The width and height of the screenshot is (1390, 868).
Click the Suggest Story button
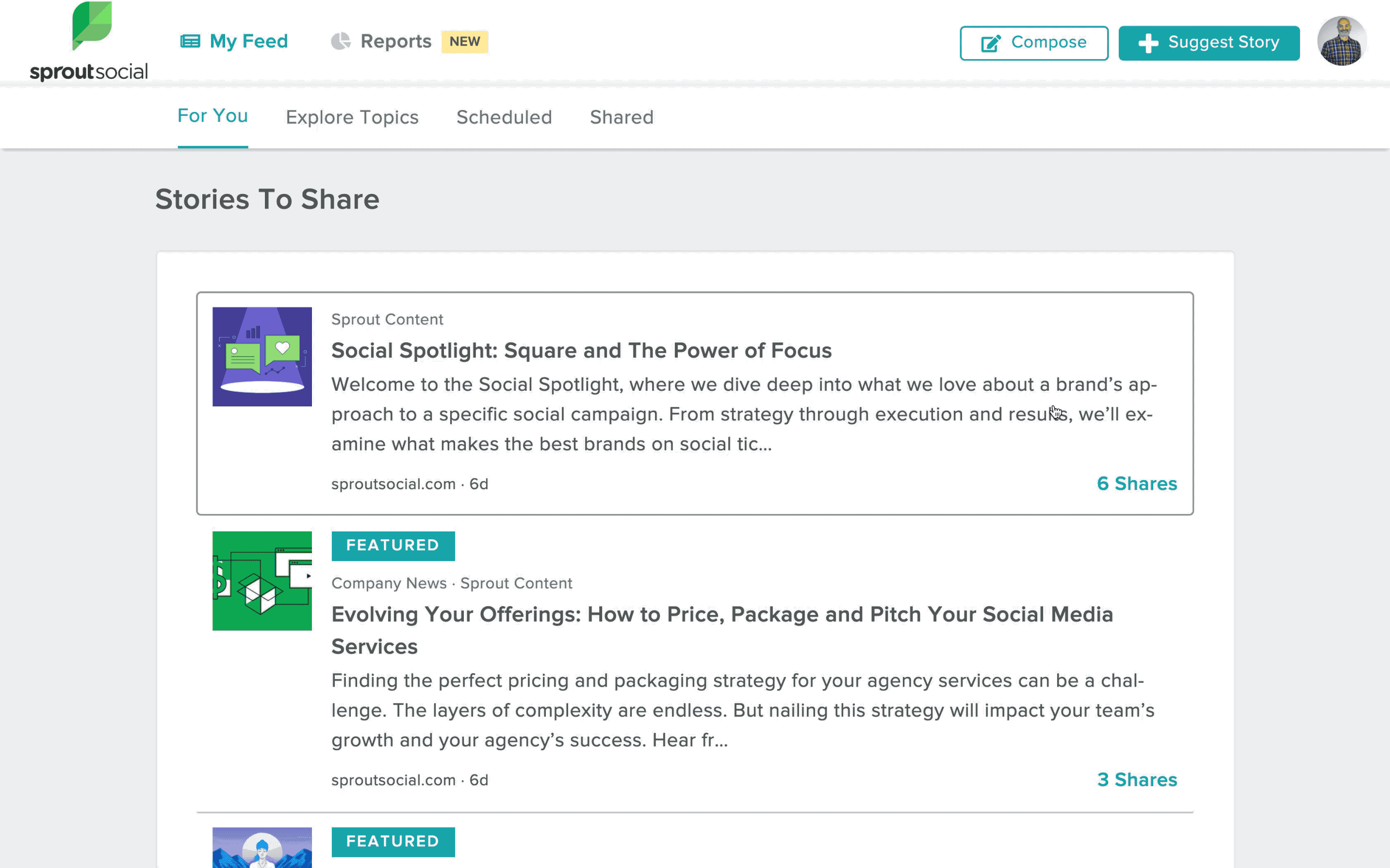coord(1209,43)
